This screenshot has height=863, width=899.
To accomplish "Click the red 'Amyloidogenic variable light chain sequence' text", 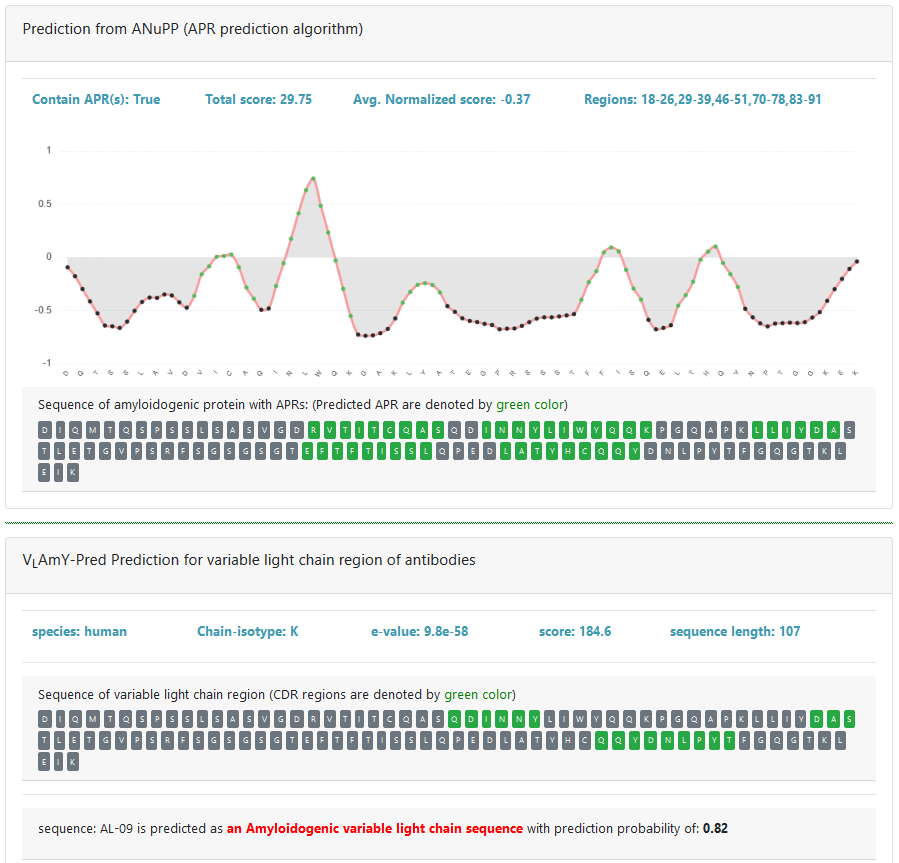I will 375,829.
